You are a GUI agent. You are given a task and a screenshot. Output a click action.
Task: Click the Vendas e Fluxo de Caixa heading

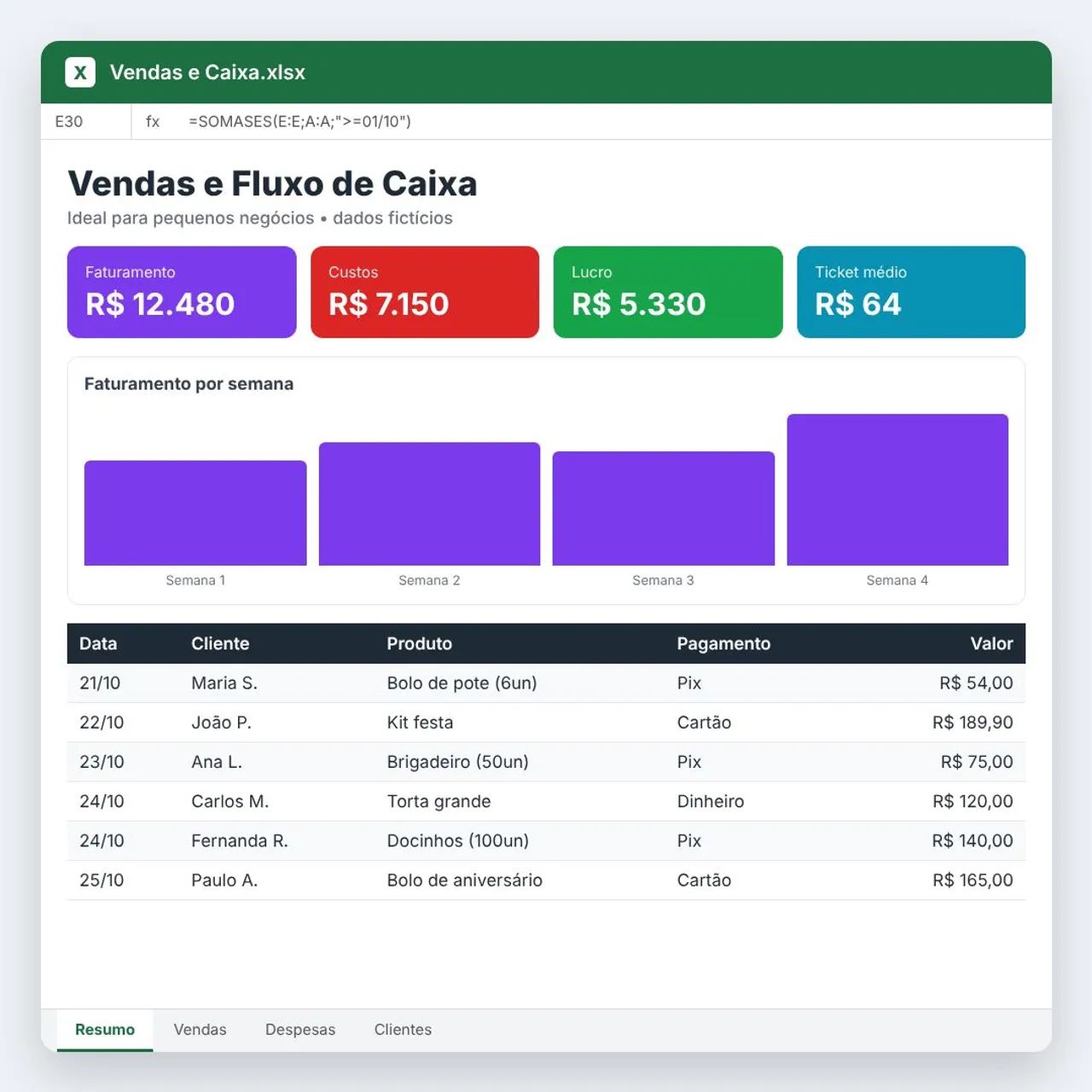(272, 183)
